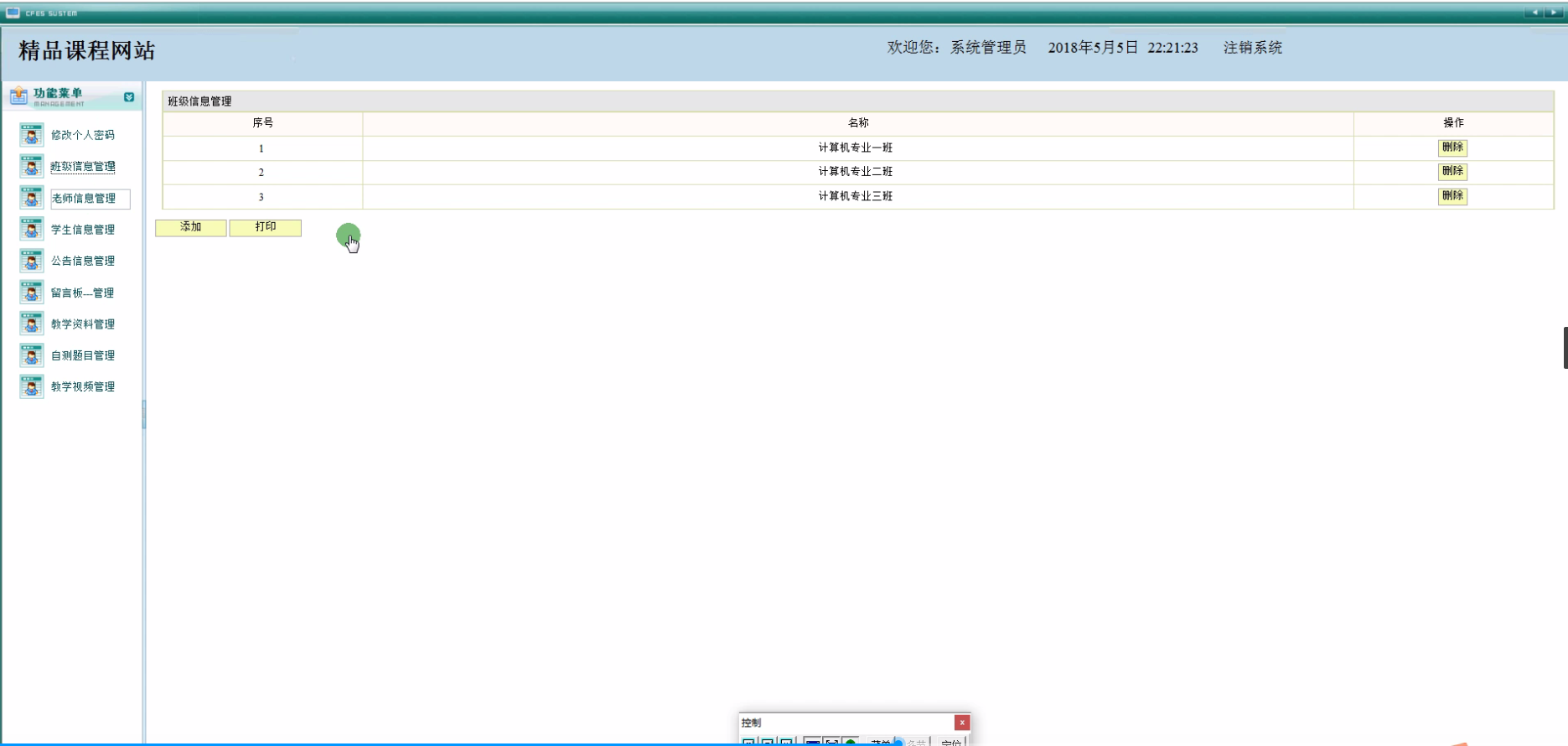The width and height of the screenshot is (1568, 746).
Task: Click the 精品课程网站 site title
Action: (x=87, y=50)
